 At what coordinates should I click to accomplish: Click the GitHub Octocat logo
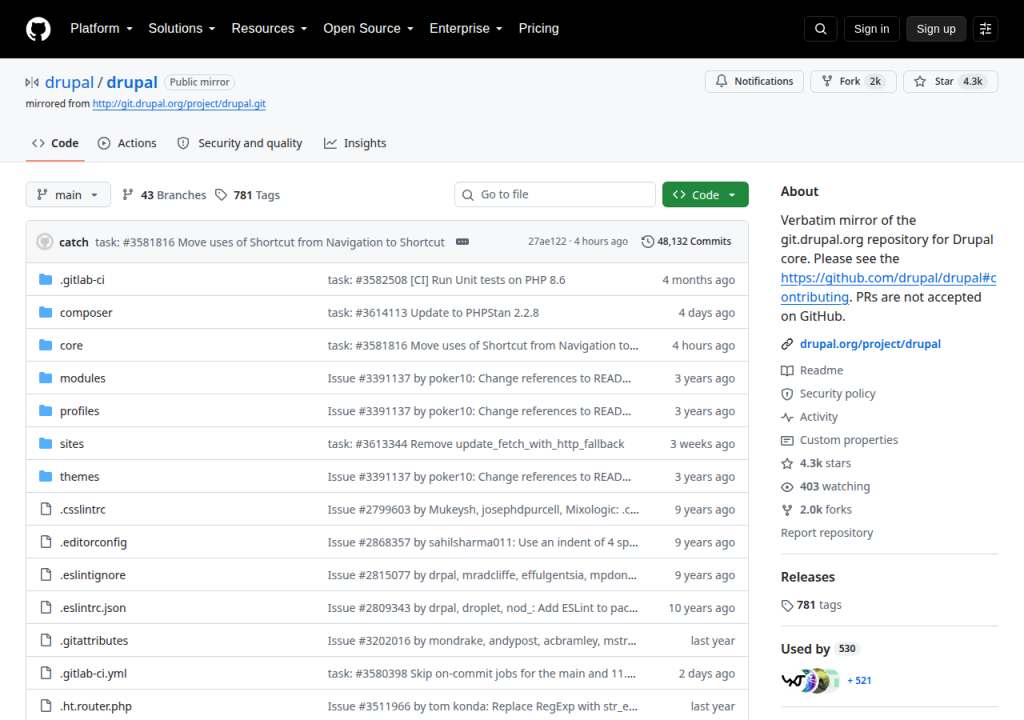(38, 29)
